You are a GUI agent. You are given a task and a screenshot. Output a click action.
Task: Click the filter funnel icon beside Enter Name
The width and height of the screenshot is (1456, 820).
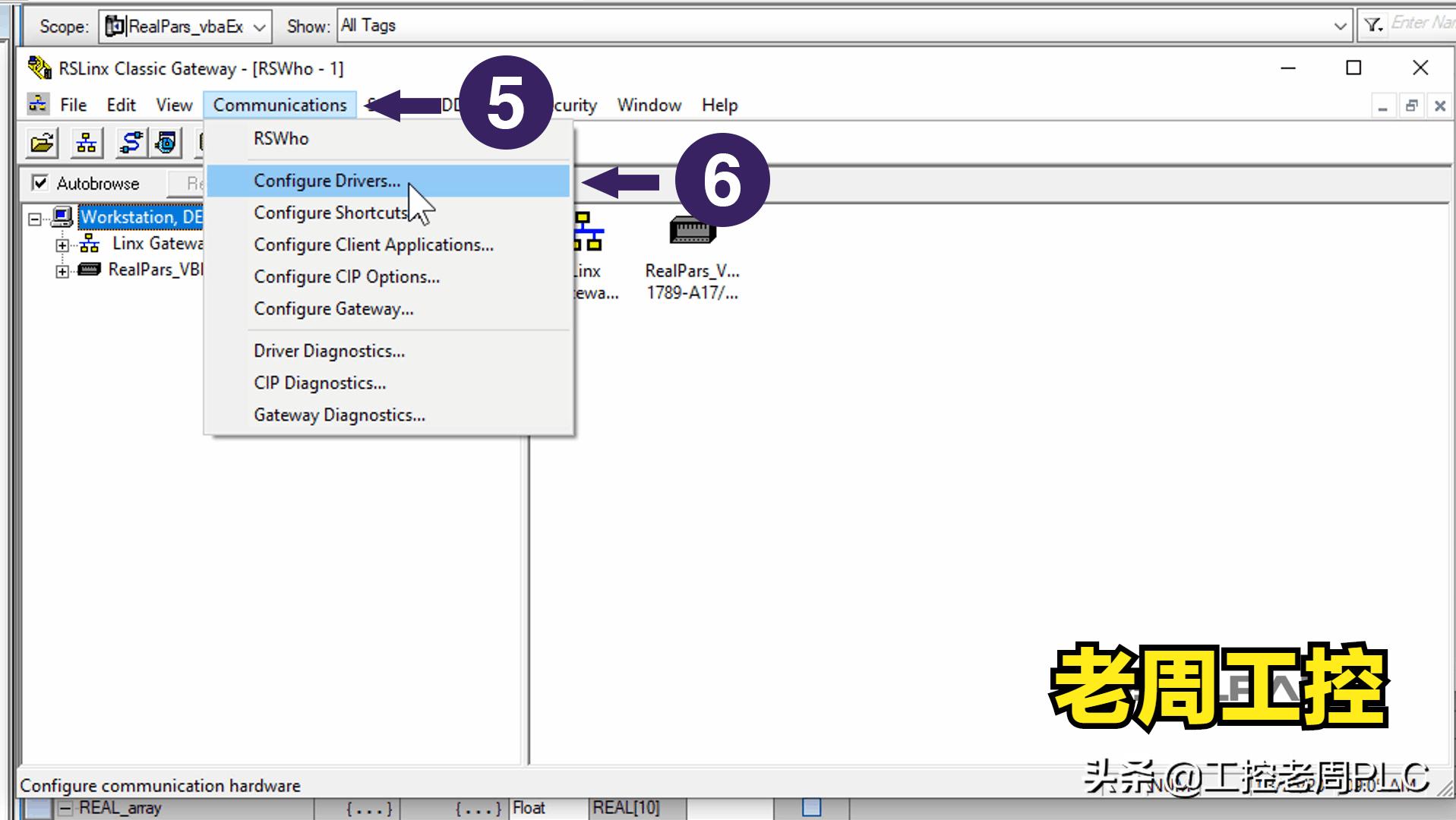1372,25
